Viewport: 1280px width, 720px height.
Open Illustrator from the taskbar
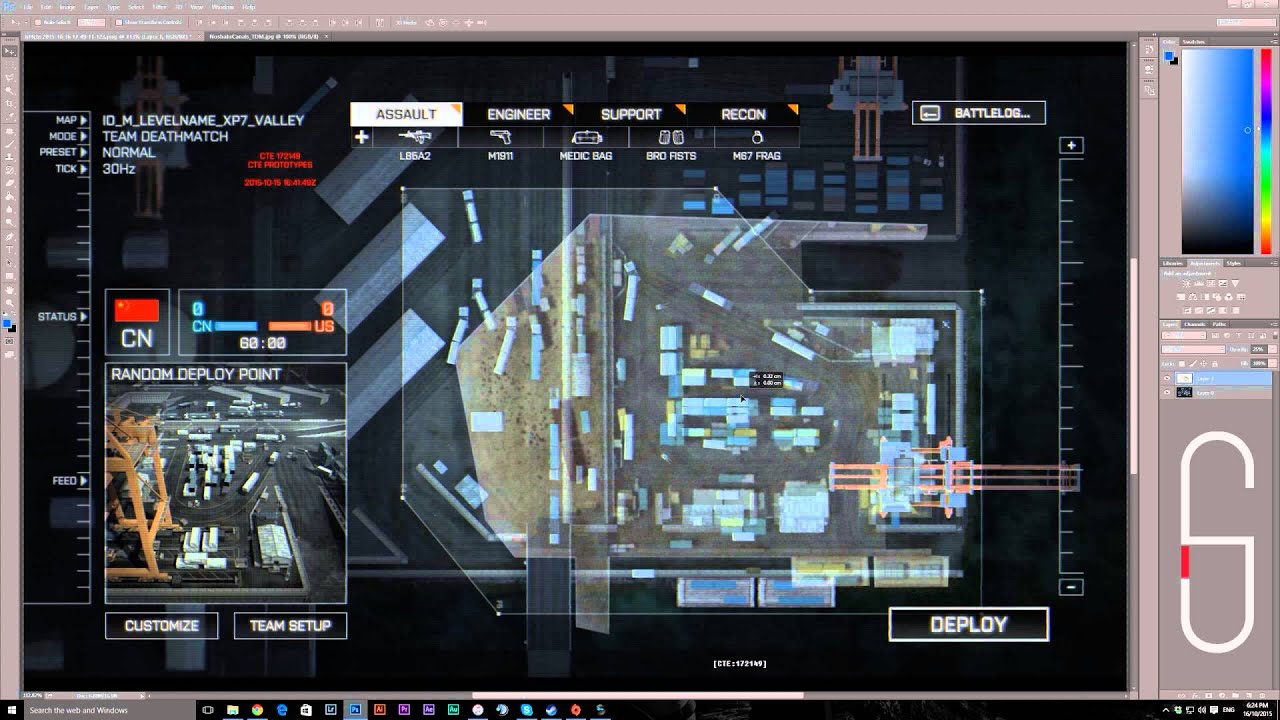pos(380,709)
